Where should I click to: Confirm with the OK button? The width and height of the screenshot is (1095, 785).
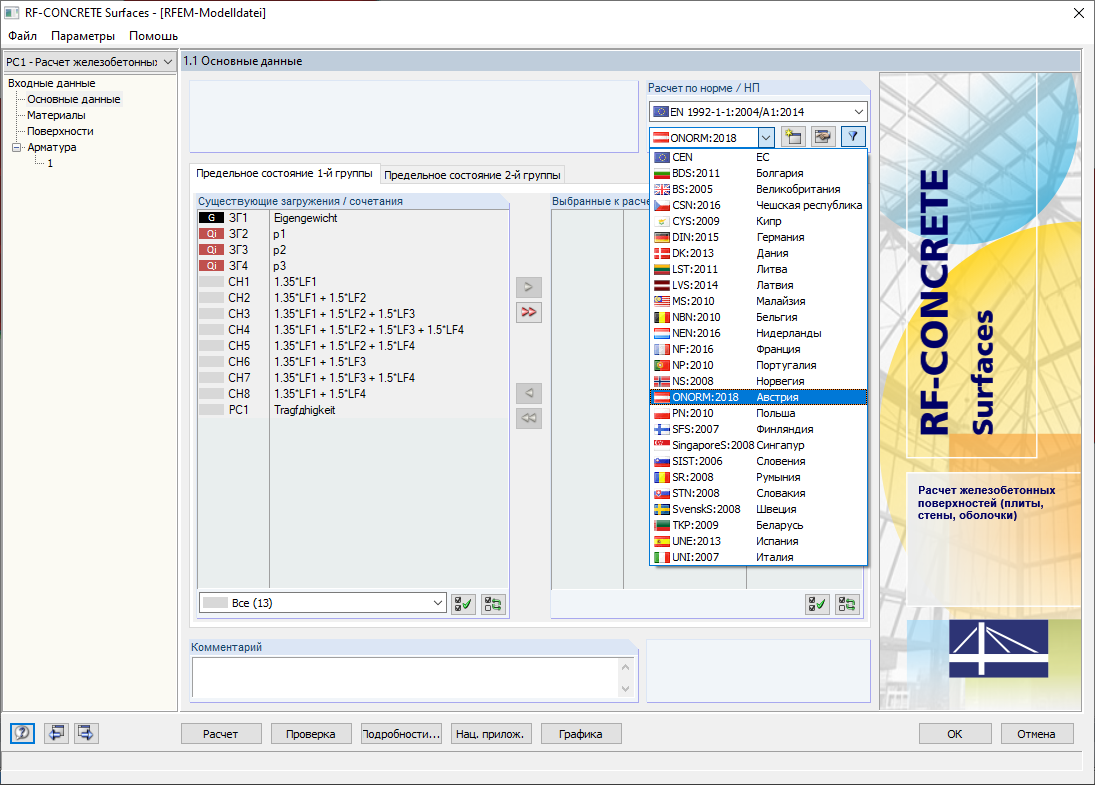pyautogui.click(x=955, y=734)
